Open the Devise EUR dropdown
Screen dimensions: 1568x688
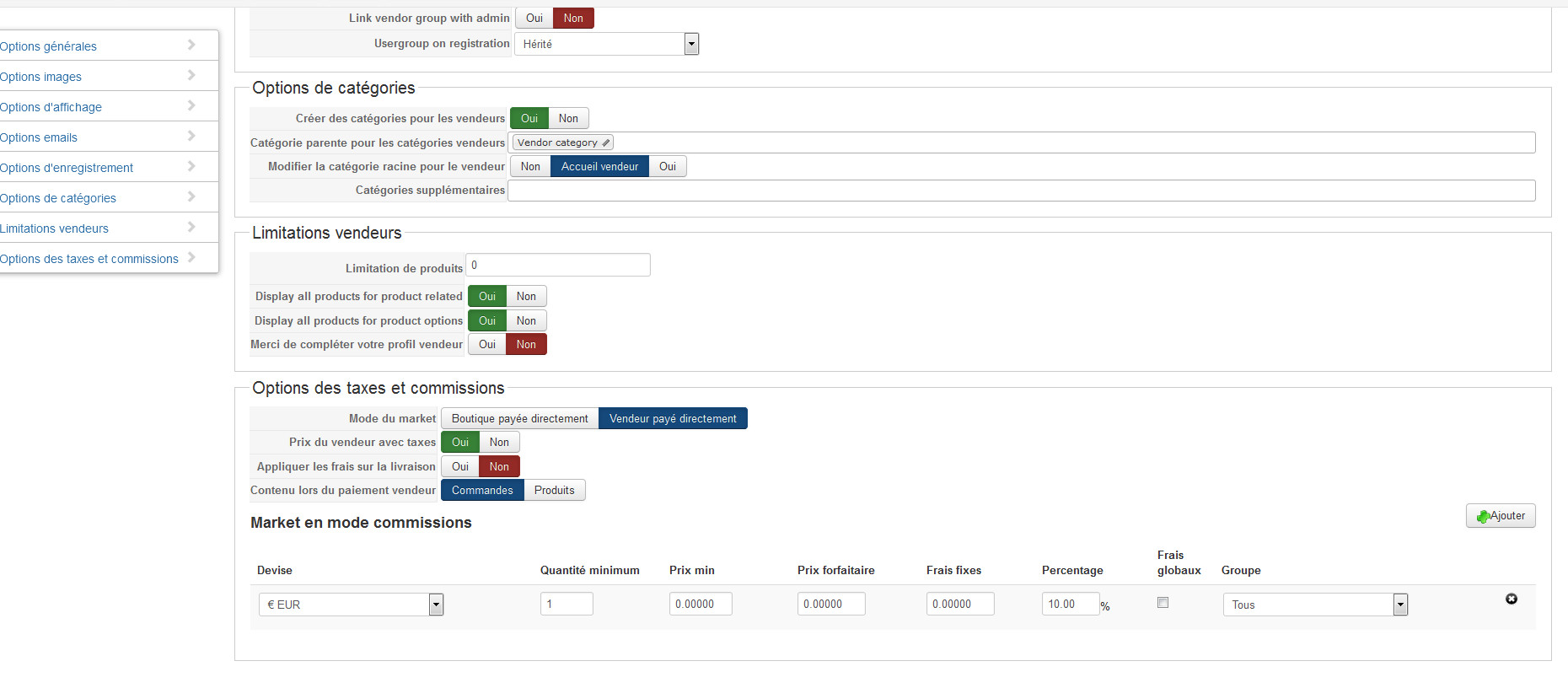point(351,605)
